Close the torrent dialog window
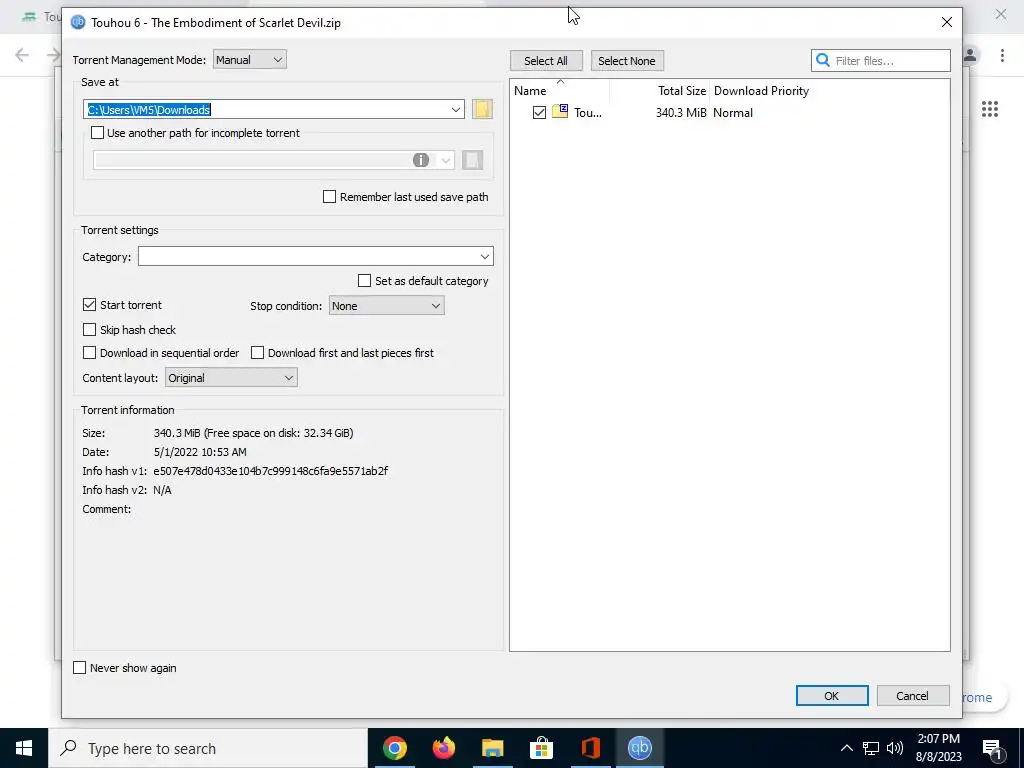Image resolution: width=1024 pixels, height=768 pixels. 947,22
